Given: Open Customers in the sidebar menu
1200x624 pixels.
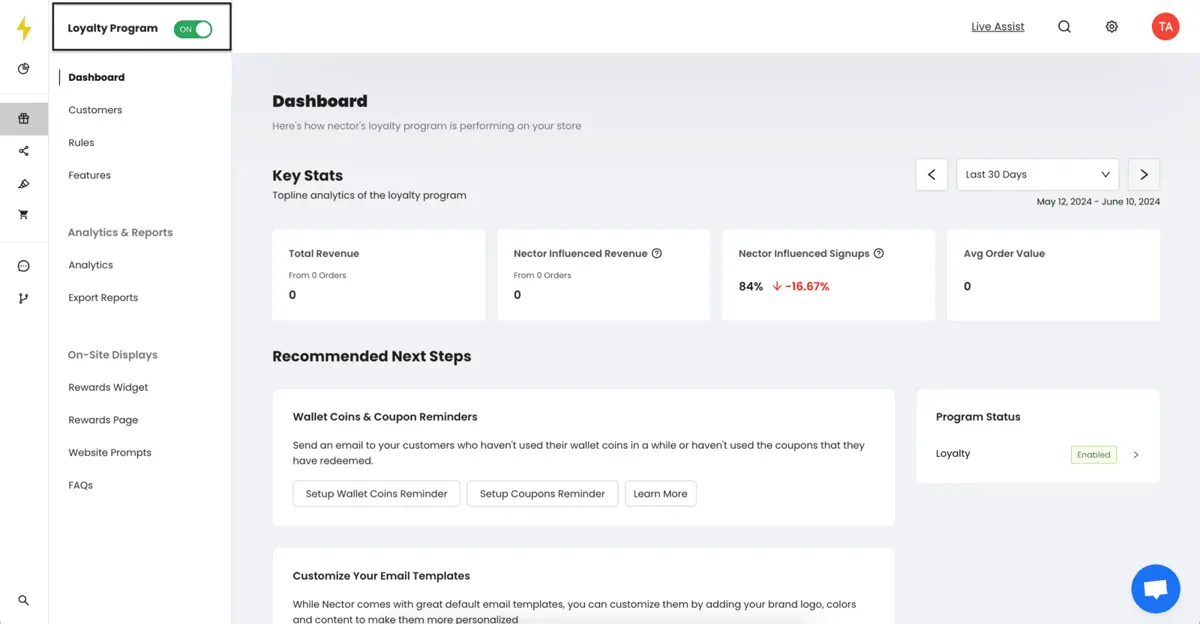Looking at the screenshot, I should pos(95,110).
